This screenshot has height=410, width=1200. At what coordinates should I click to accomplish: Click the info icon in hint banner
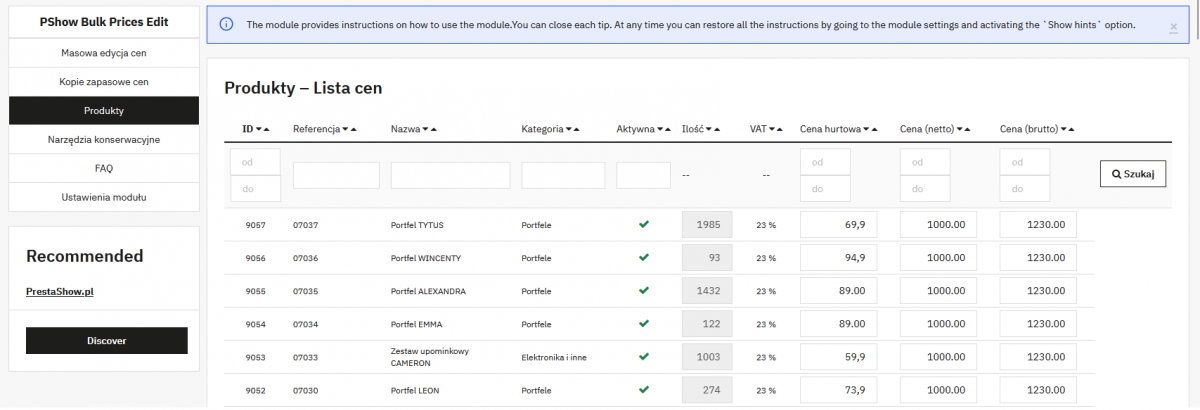[x=227, y=24]
